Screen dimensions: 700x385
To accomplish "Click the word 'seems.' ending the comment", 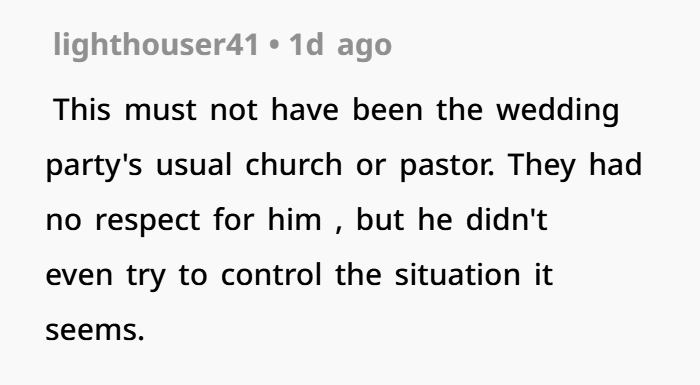I will [x=95, y=331].
